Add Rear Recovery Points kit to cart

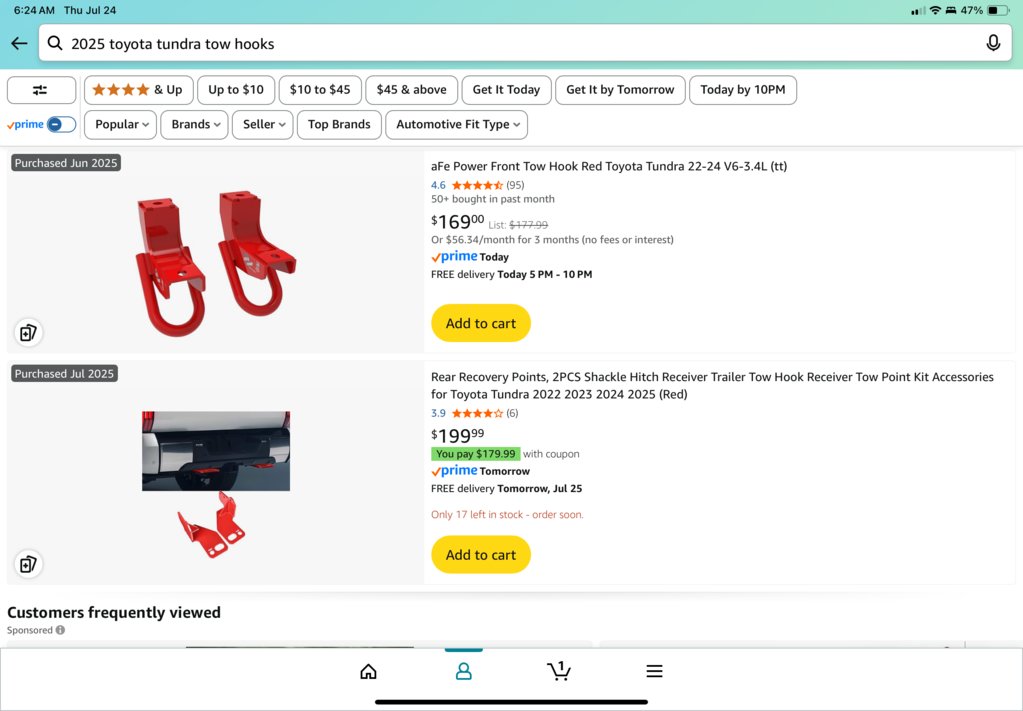[481, 554]
